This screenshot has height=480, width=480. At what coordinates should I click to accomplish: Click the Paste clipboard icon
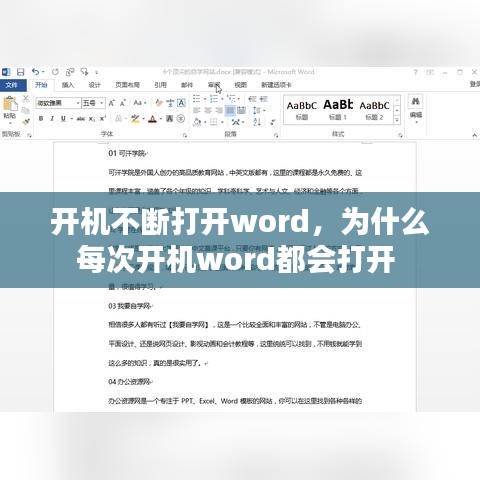tap(10, 107)
